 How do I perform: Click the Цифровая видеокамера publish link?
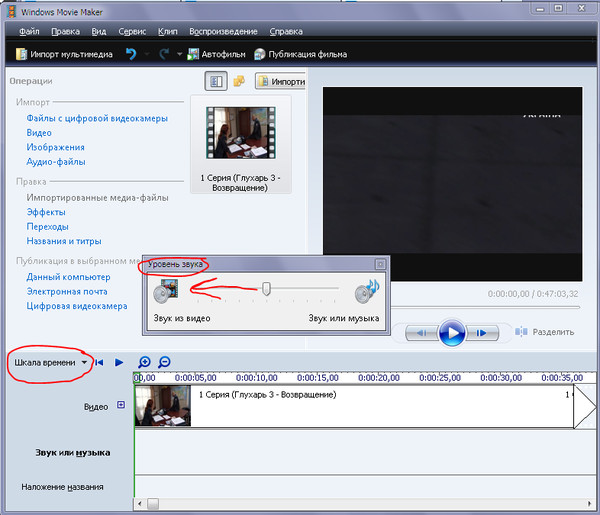click(77, 306)
